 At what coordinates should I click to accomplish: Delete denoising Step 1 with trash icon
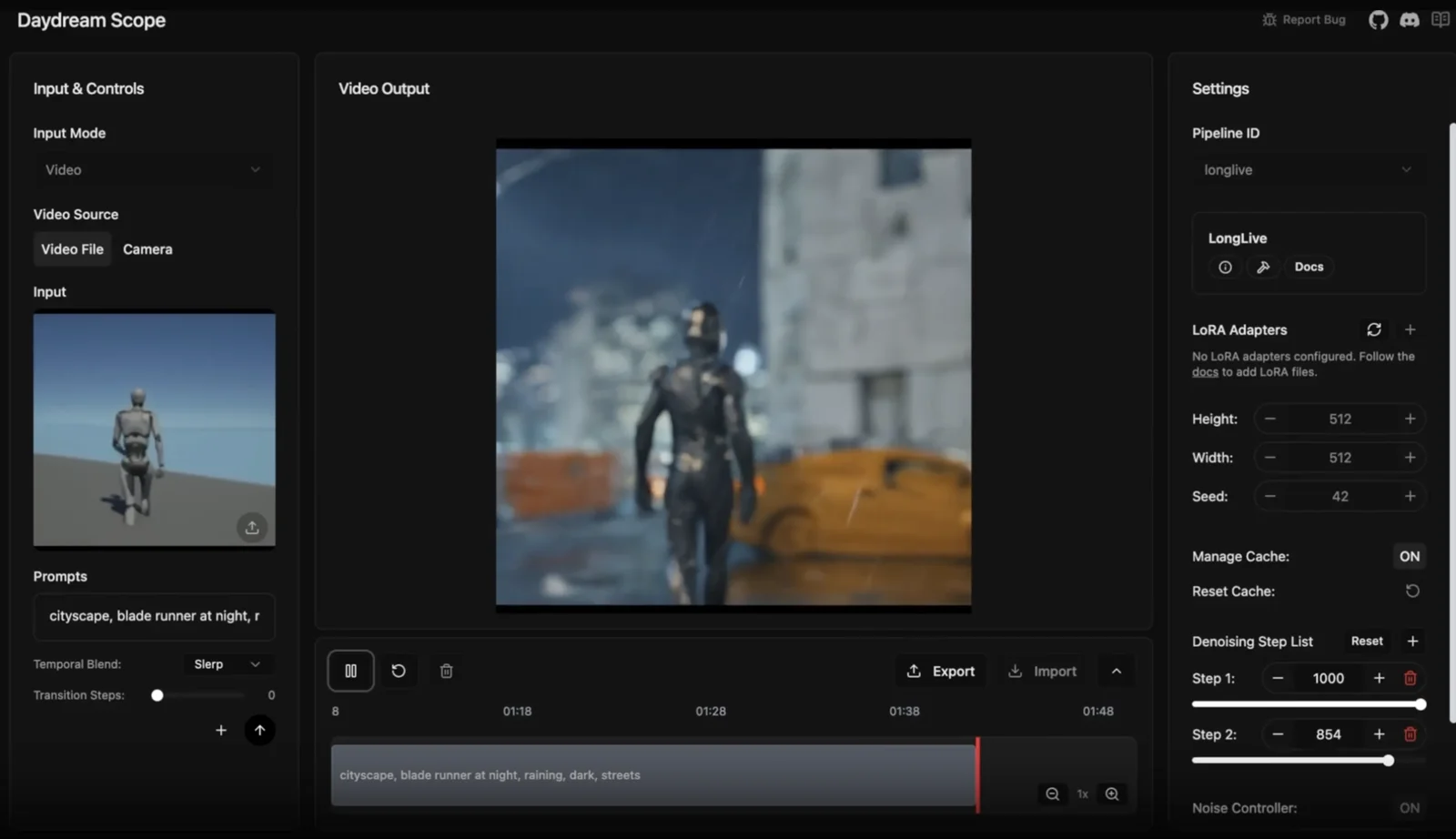point(1410,678)
